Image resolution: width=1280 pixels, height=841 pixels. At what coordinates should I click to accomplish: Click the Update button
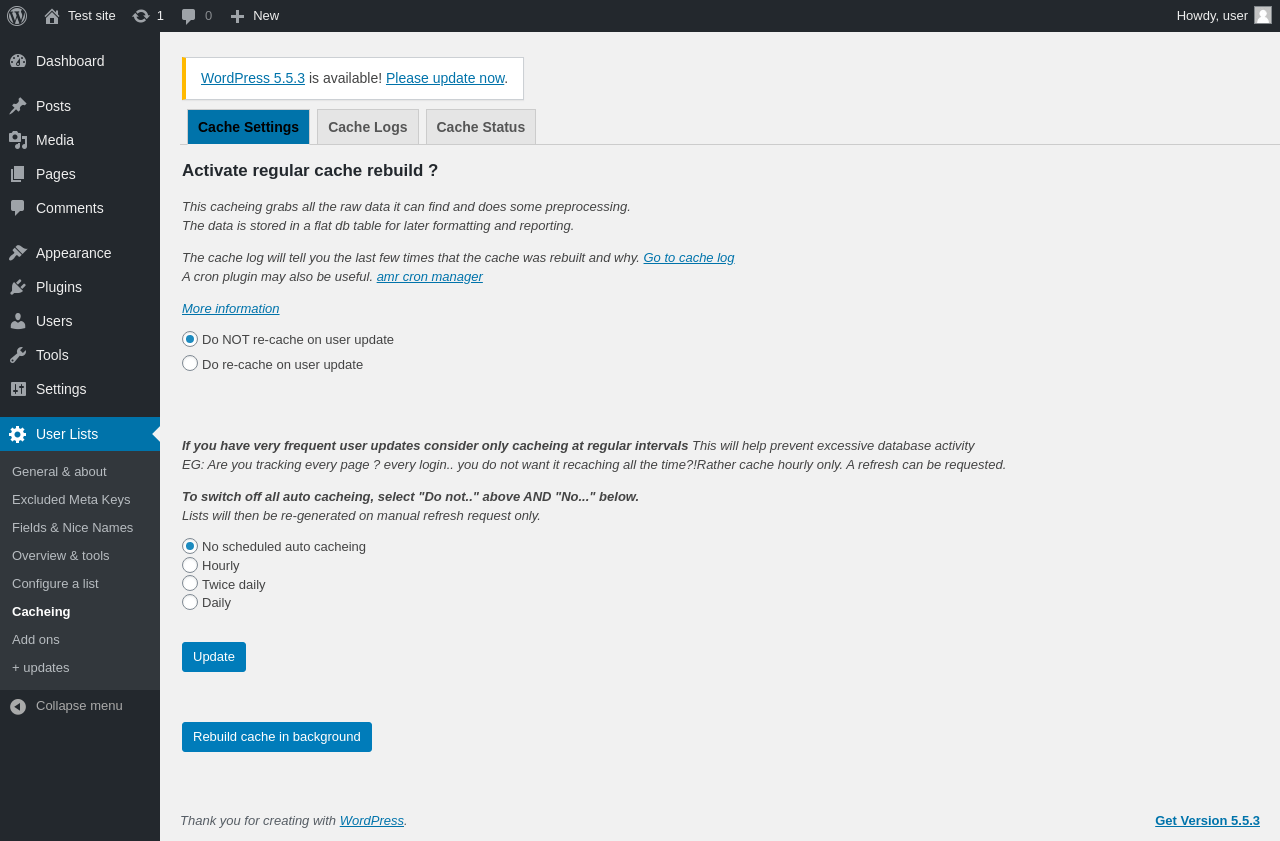click(x=214, y=657)
